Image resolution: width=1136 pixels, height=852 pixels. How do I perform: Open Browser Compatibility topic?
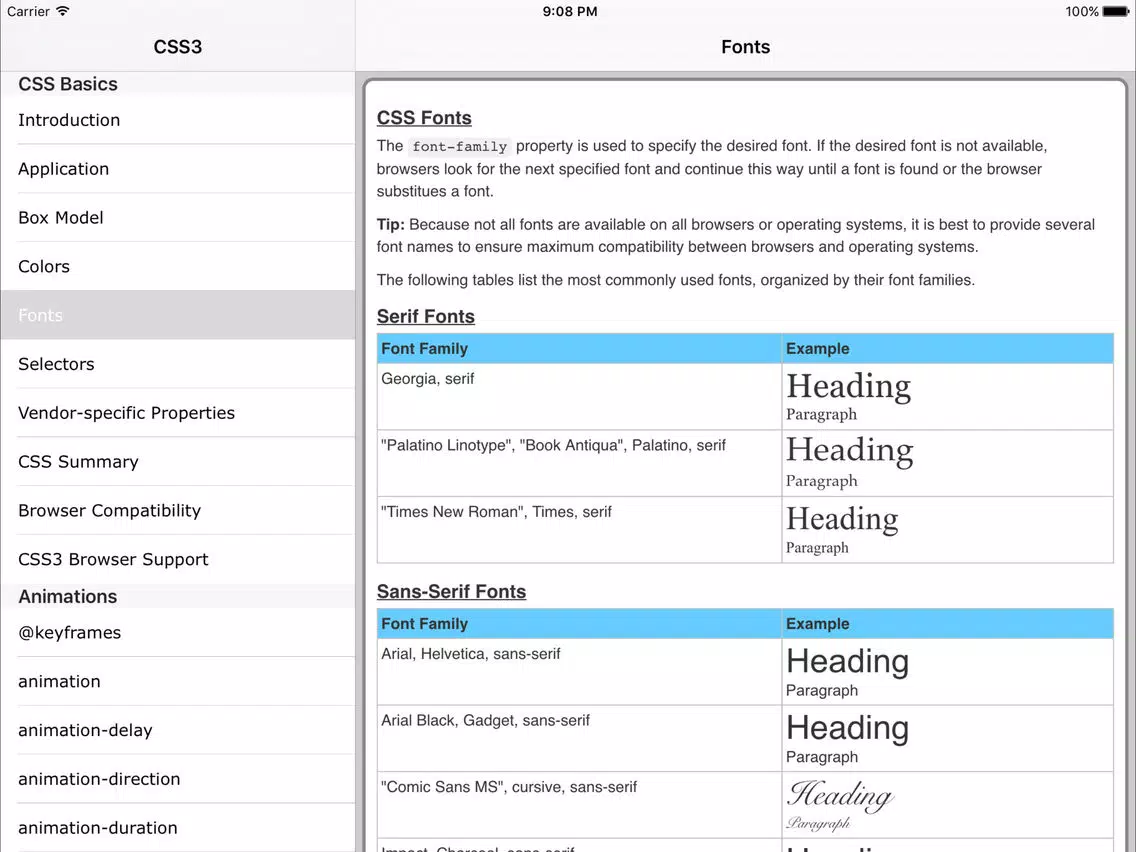[x=178, y=510]
